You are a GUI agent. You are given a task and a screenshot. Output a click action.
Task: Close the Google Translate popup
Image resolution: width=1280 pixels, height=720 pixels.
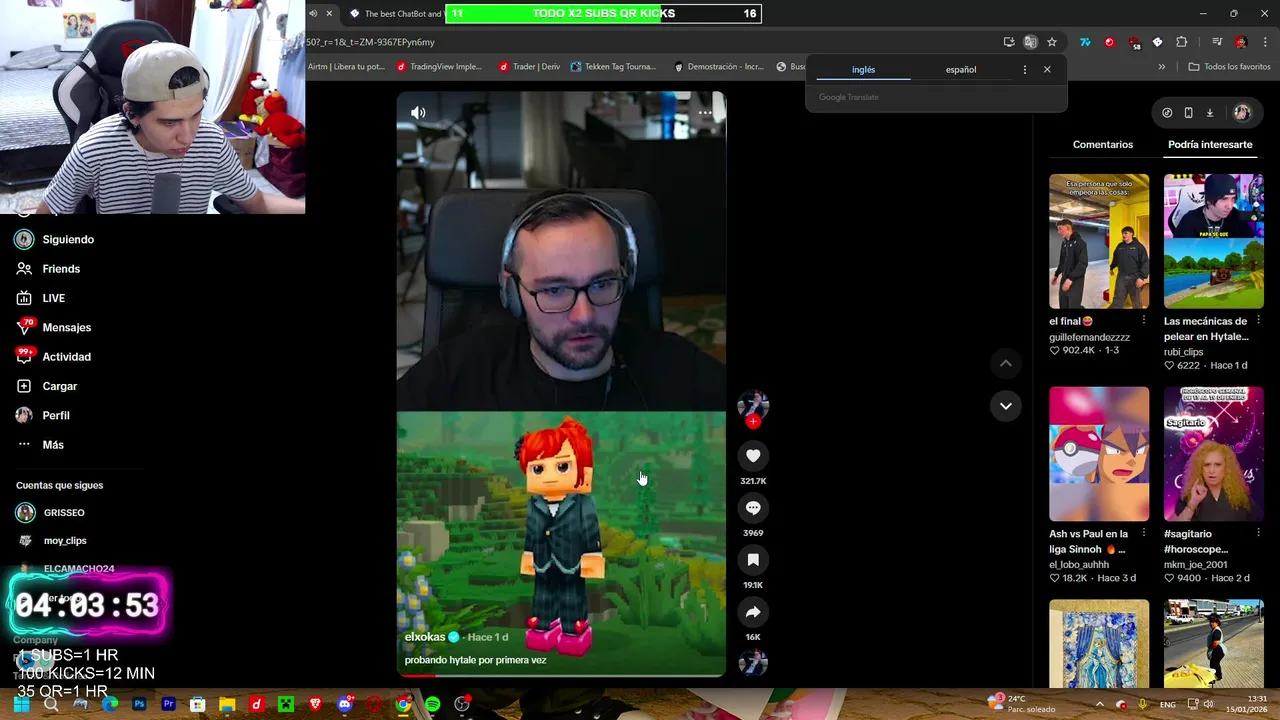coord(1047,70)
